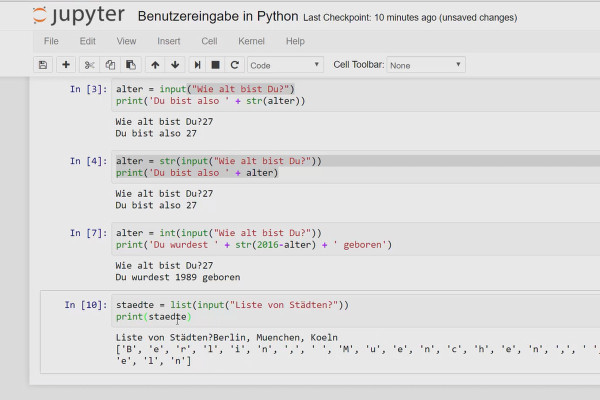Open the Help menu
The height and width of the screenshot is (400, 600).
295,41
